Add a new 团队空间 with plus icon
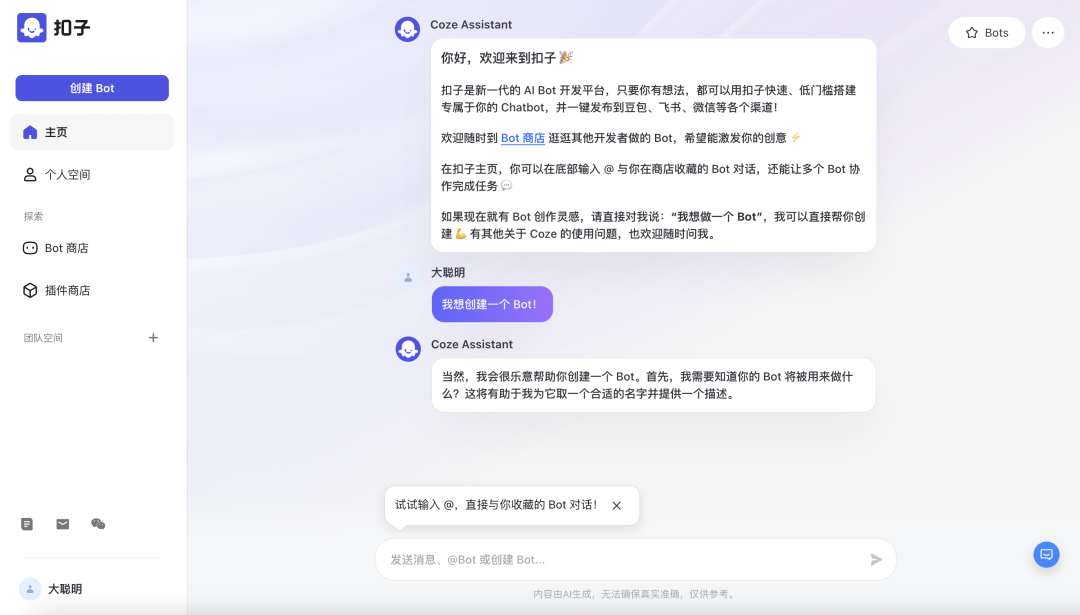This screenshot has width=1080, height=615. [153, 337]
